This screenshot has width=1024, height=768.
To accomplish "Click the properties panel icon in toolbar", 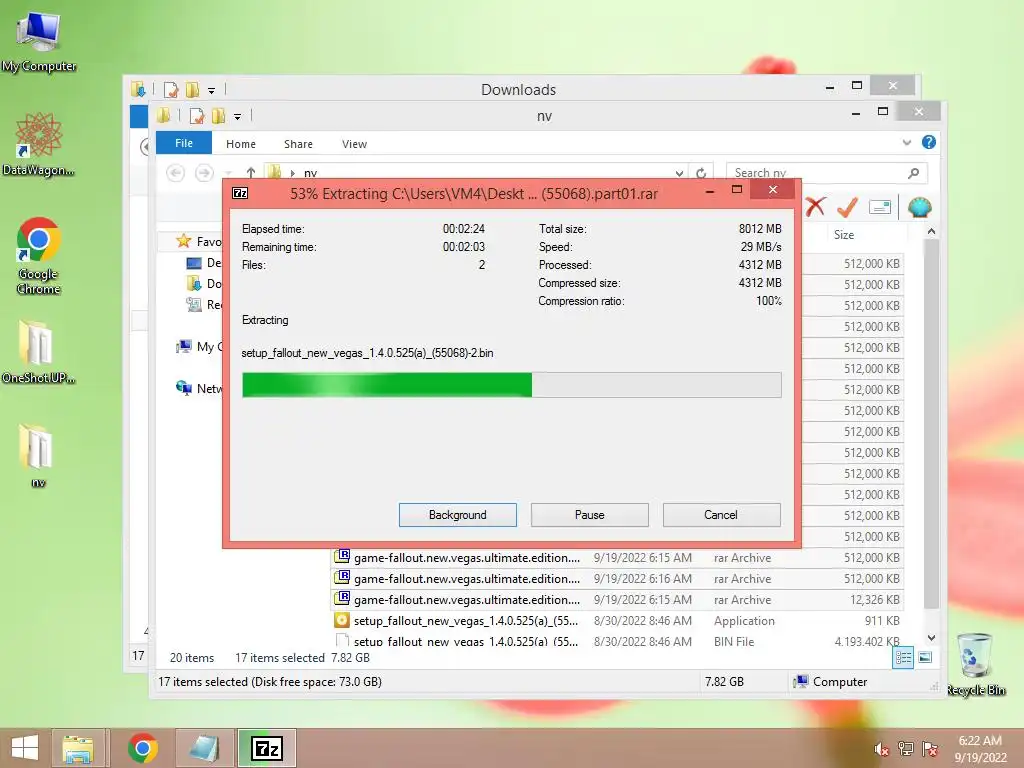I will tap(880, 207).
